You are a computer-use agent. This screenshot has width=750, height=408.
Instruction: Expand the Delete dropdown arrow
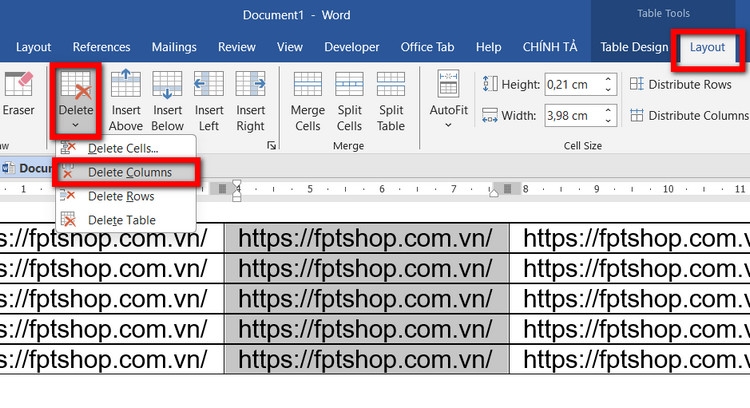pos(76,125)
